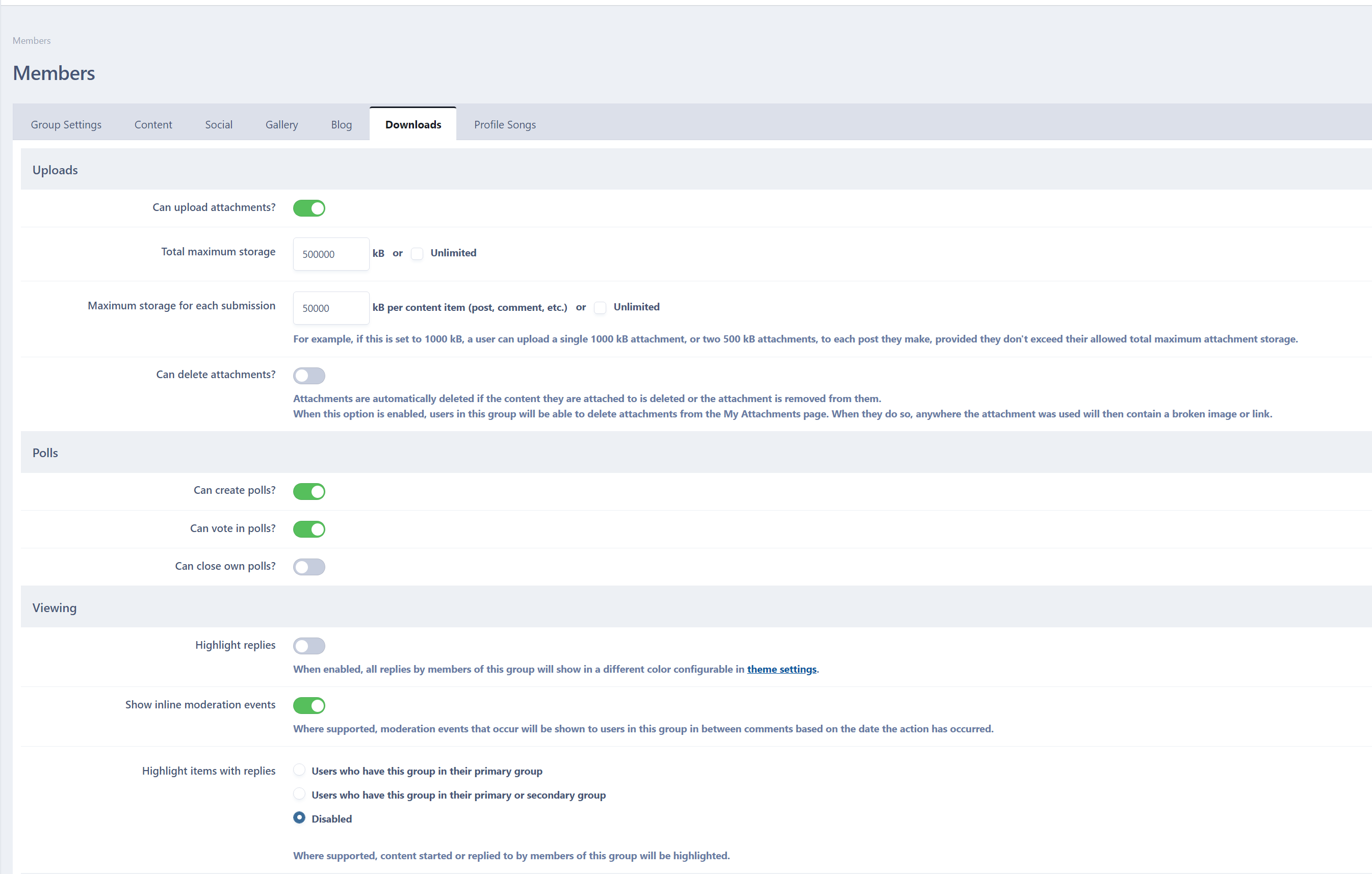The image size is (1372, 874).
Task: Turn off Can vote in polls
Action: [x=309, y=529]
